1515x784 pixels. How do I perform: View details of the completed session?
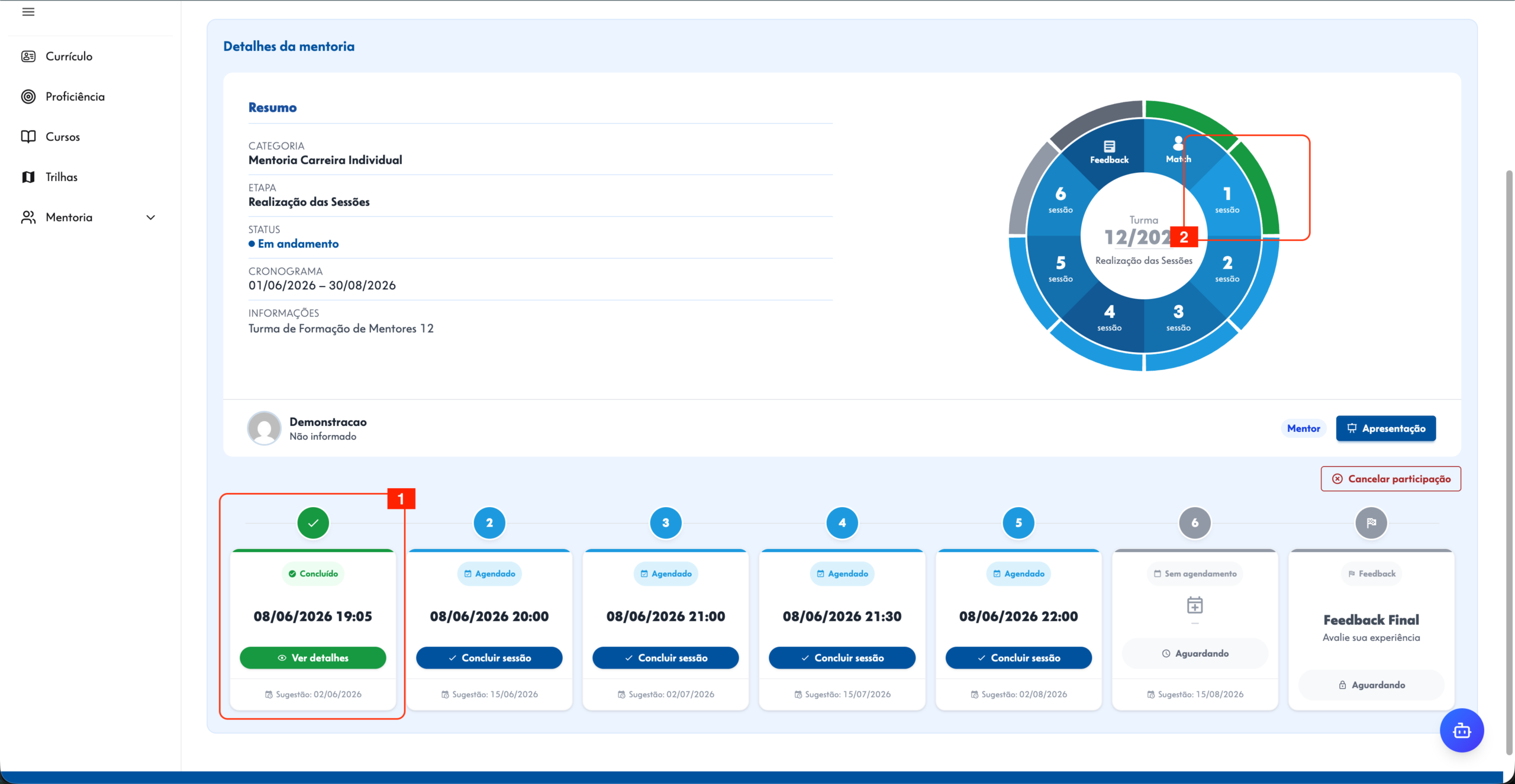click(x=312, y=657)
